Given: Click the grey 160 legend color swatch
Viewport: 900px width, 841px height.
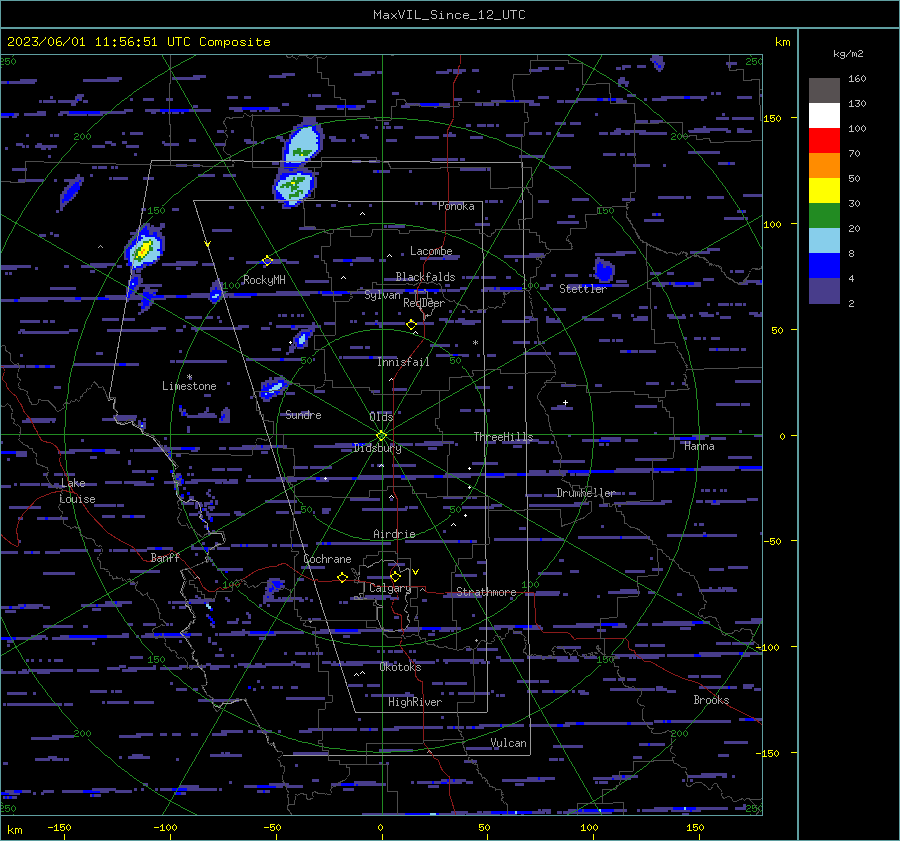Looking at the screenshot, I should coord(824,91).
